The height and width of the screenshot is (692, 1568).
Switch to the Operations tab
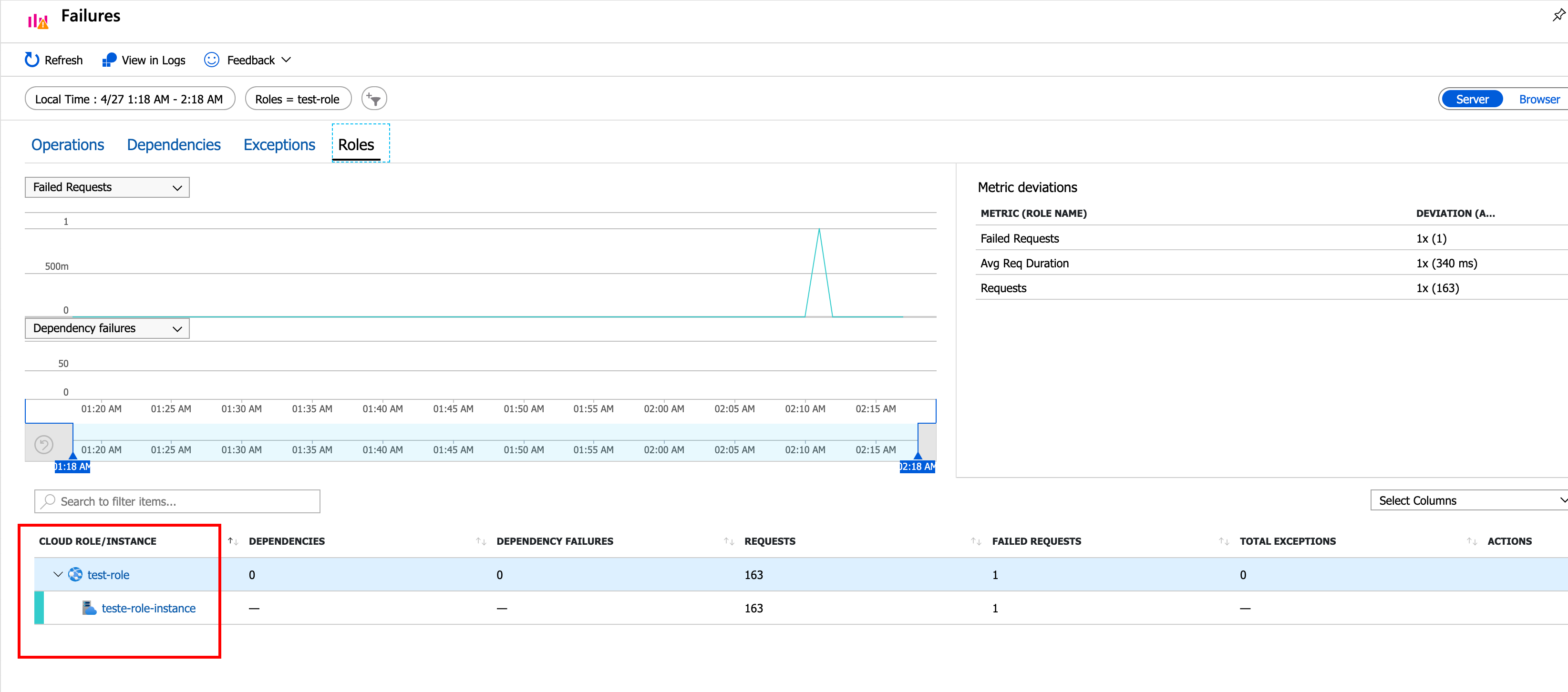[68, 145]
